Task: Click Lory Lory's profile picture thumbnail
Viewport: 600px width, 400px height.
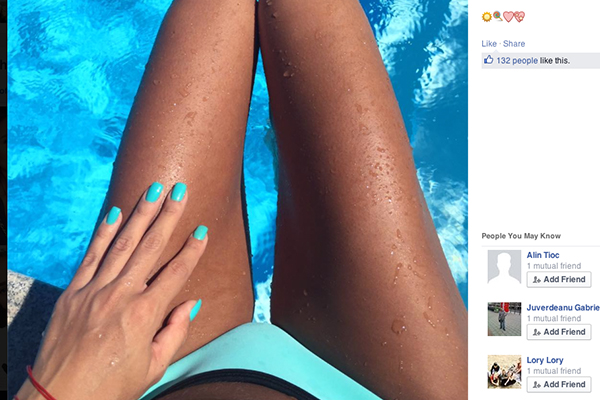Action: tap(504, 372)
